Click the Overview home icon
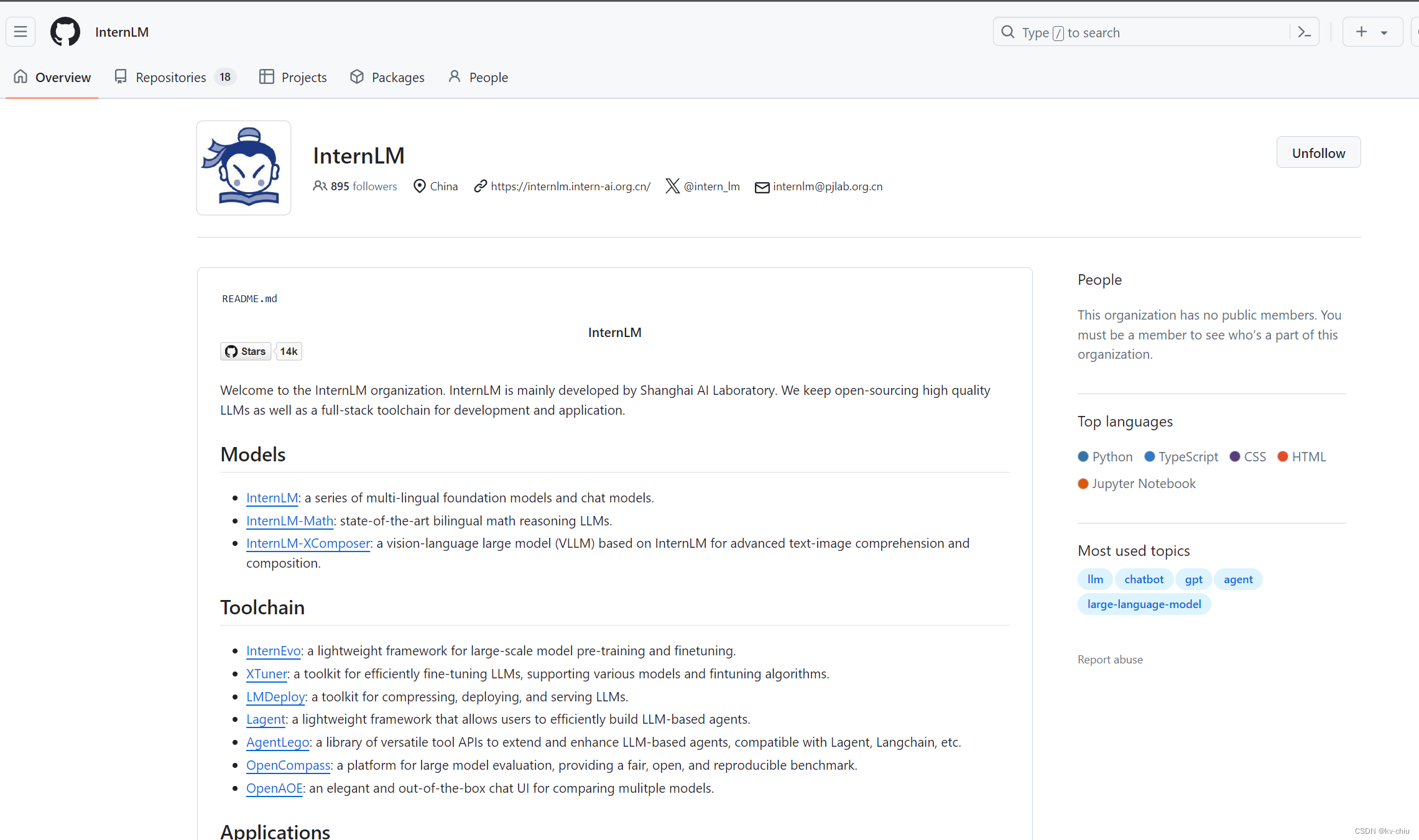 click(x=21, y=76)
